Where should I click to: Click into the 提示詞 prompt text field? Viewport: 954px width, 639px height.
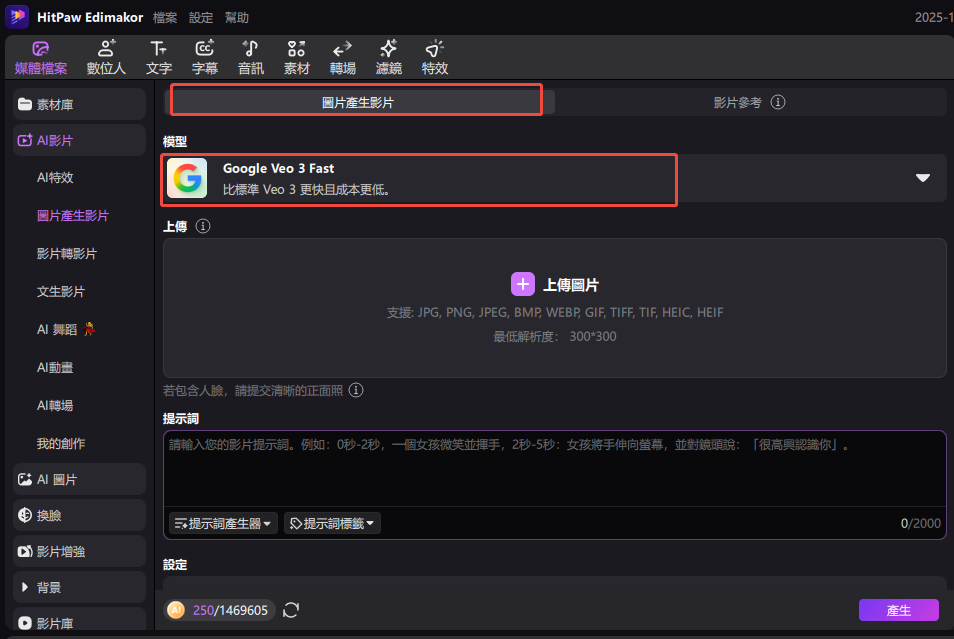coord(554,470)
